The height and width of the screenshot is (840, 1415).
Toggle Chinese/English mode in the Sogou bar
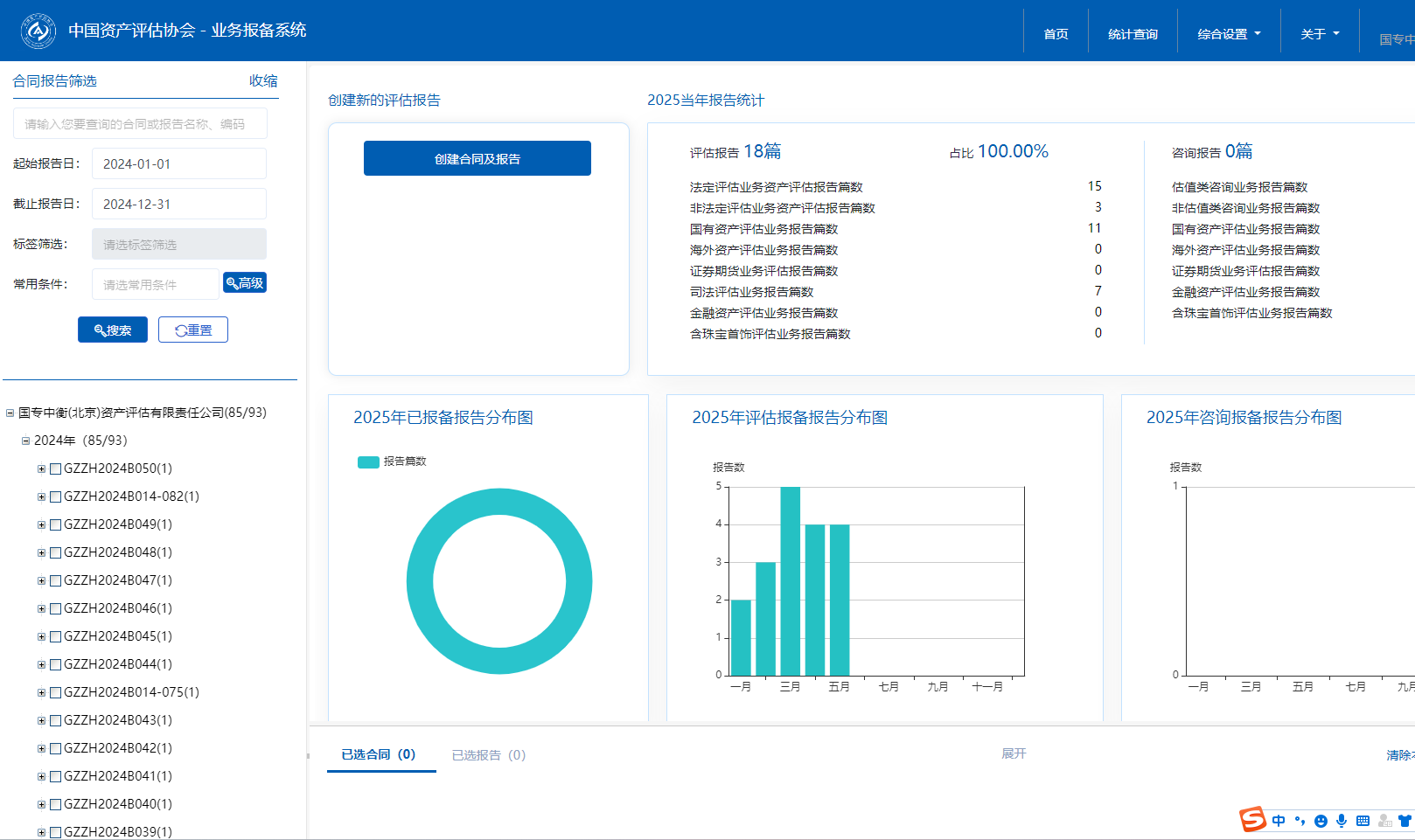pyautogui.click(x=1279, y=821)
